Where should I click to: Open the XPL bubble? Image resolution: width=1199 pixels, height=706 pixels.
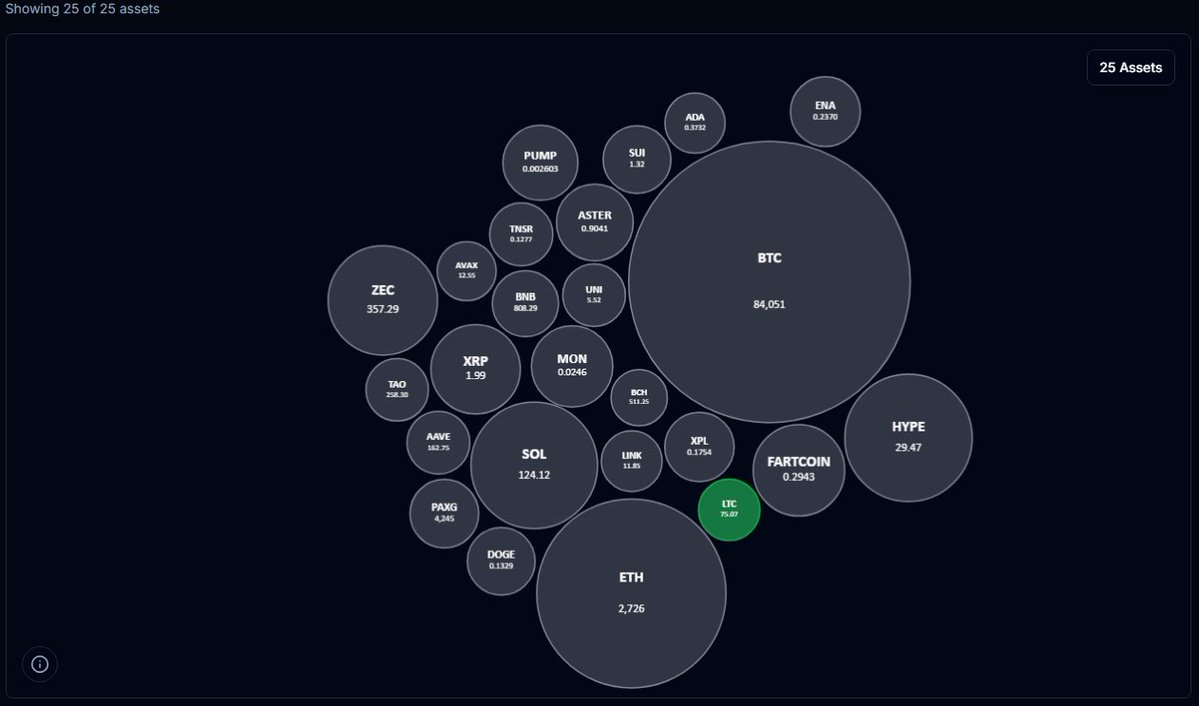(x=699, y=447)
